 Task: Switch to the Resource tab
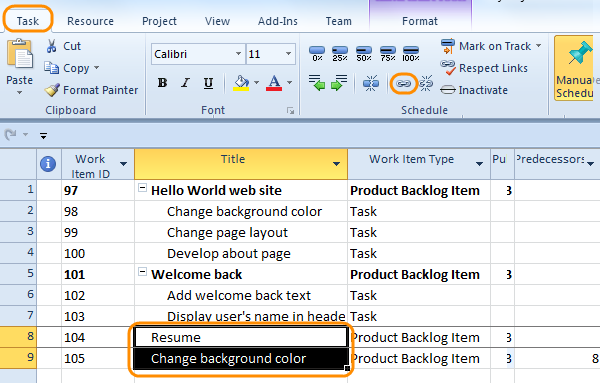click(90, 21)
